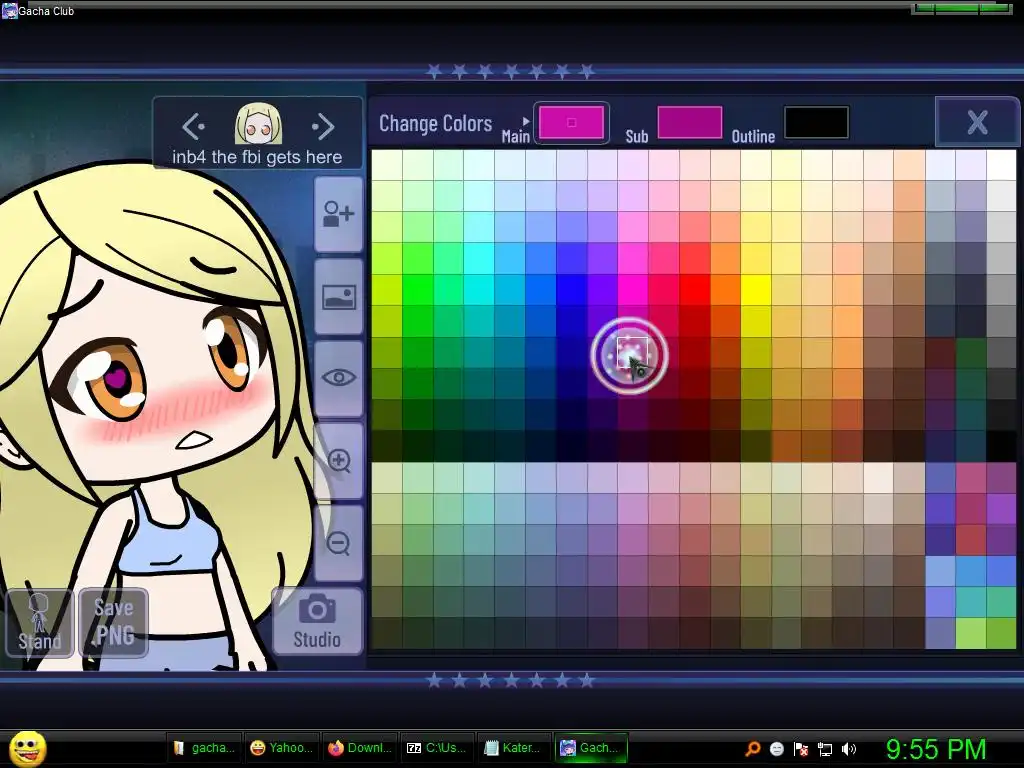Toggle the eye visibility icon
Image resolution: width=1024 pixels, height=768 pixels.
click(x=338, y=378)
